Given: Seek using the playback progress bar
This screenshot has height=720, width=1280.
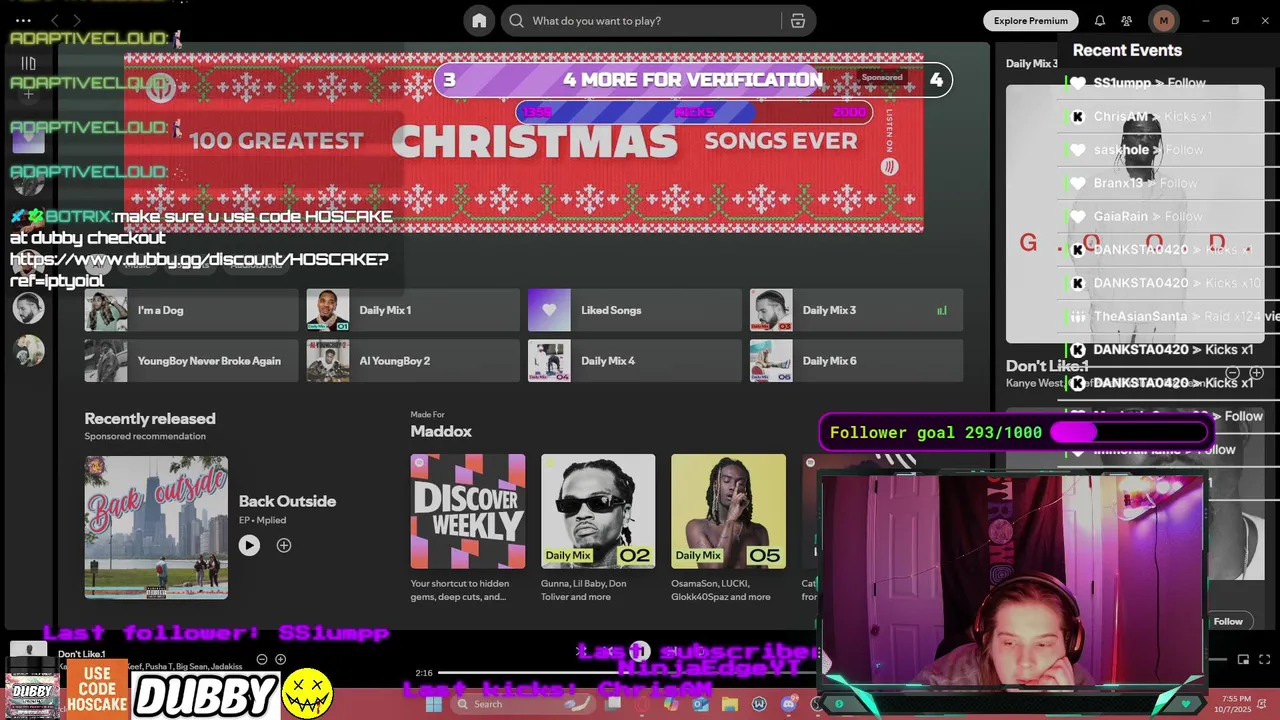Looking at the screenshot, I should coord(628,673).
